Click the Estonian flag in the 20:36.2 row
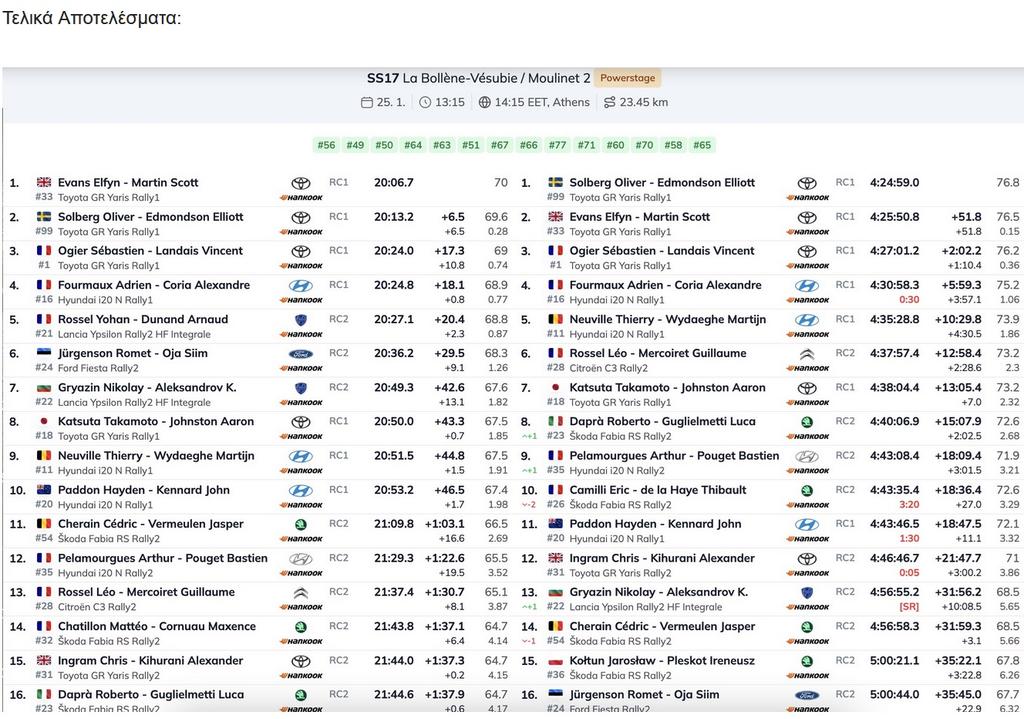The height and width of the screenshot is (719, 1024). 44,353
